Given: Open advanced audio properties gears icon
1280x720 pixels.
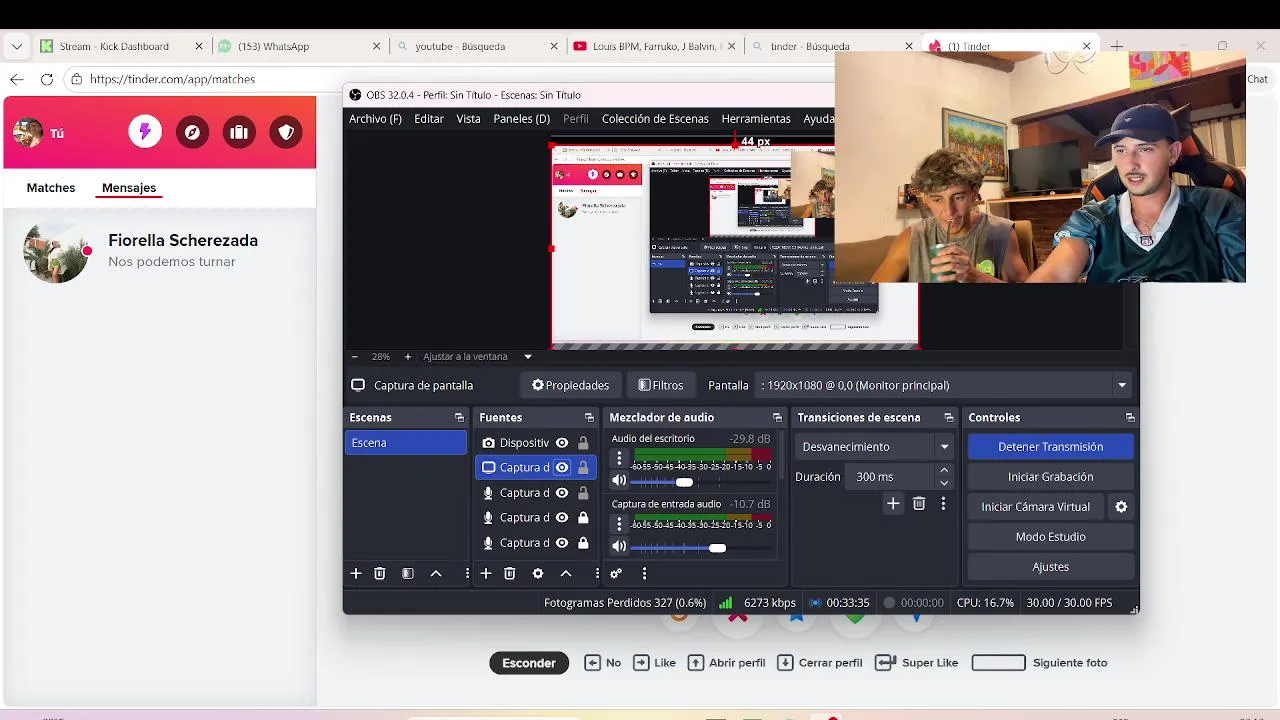Looking at the screenshot, I should click(616, 573).
